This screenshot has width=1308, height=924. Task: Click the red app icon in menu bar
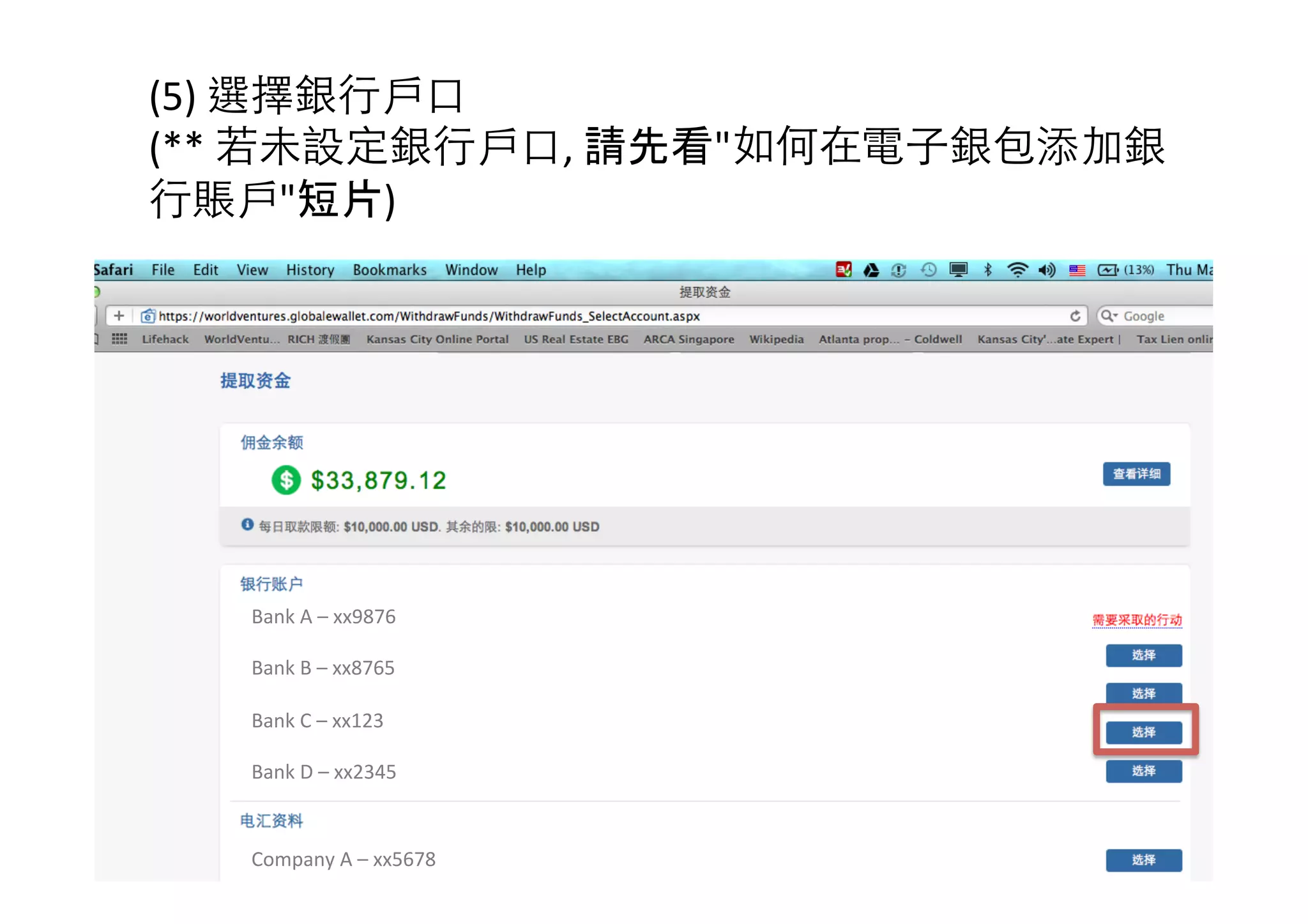(844, 270)
